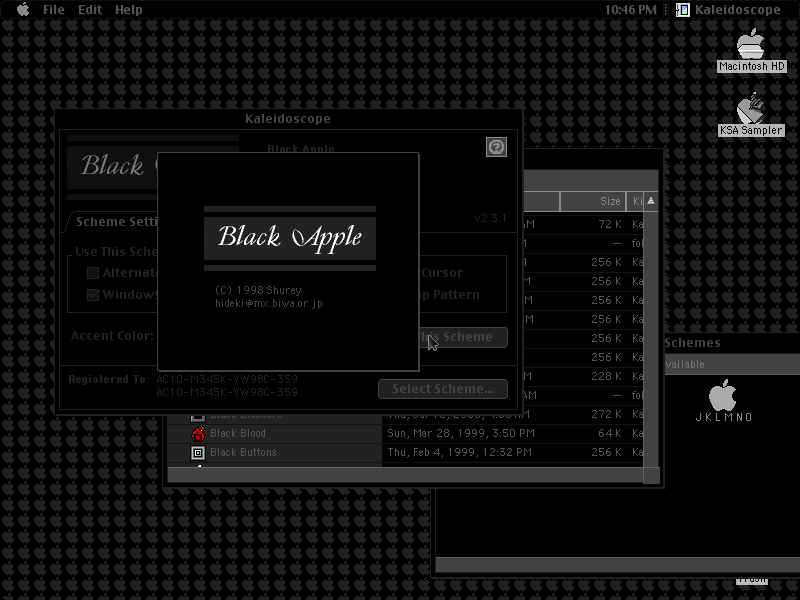
Task: Click the v2.3.1 version label
Action: click(x=490, y=218)
